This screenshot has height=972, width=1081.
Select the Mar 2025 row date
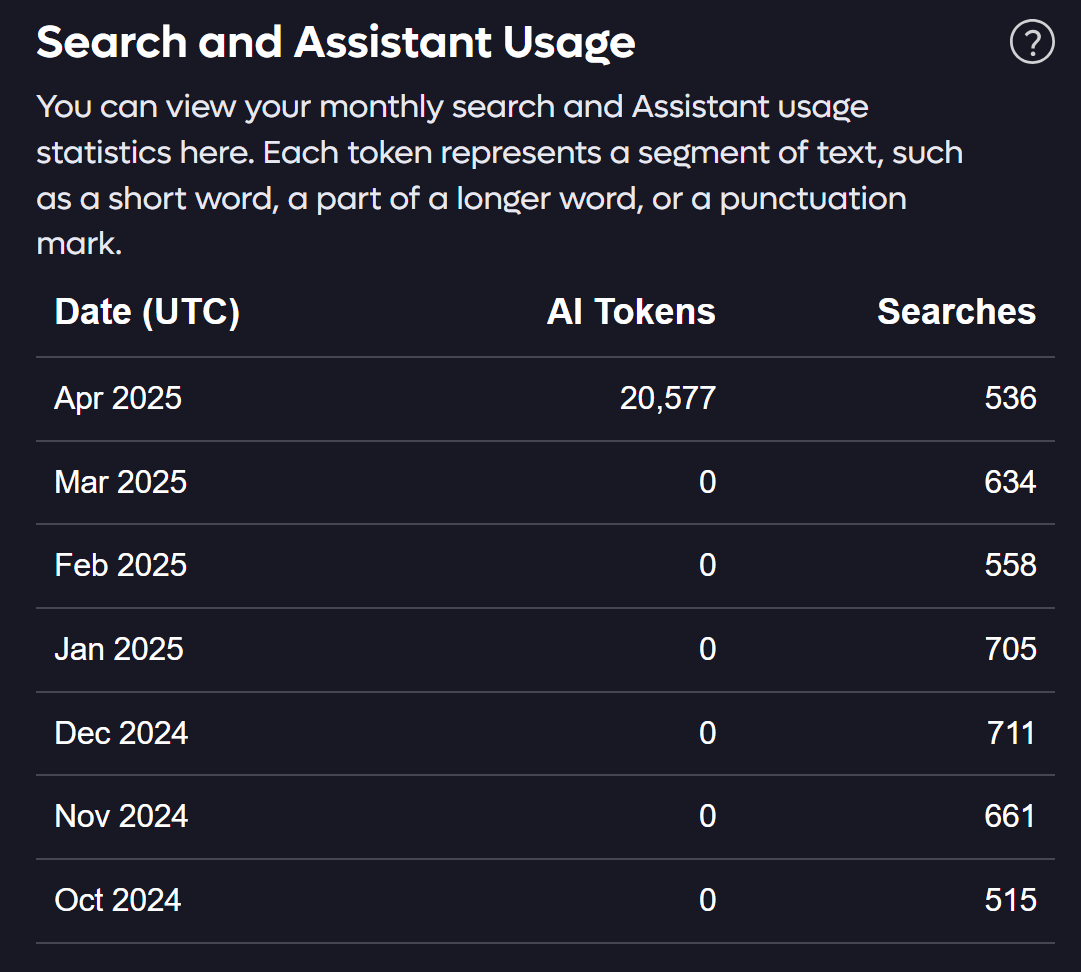tap(121, 482)
